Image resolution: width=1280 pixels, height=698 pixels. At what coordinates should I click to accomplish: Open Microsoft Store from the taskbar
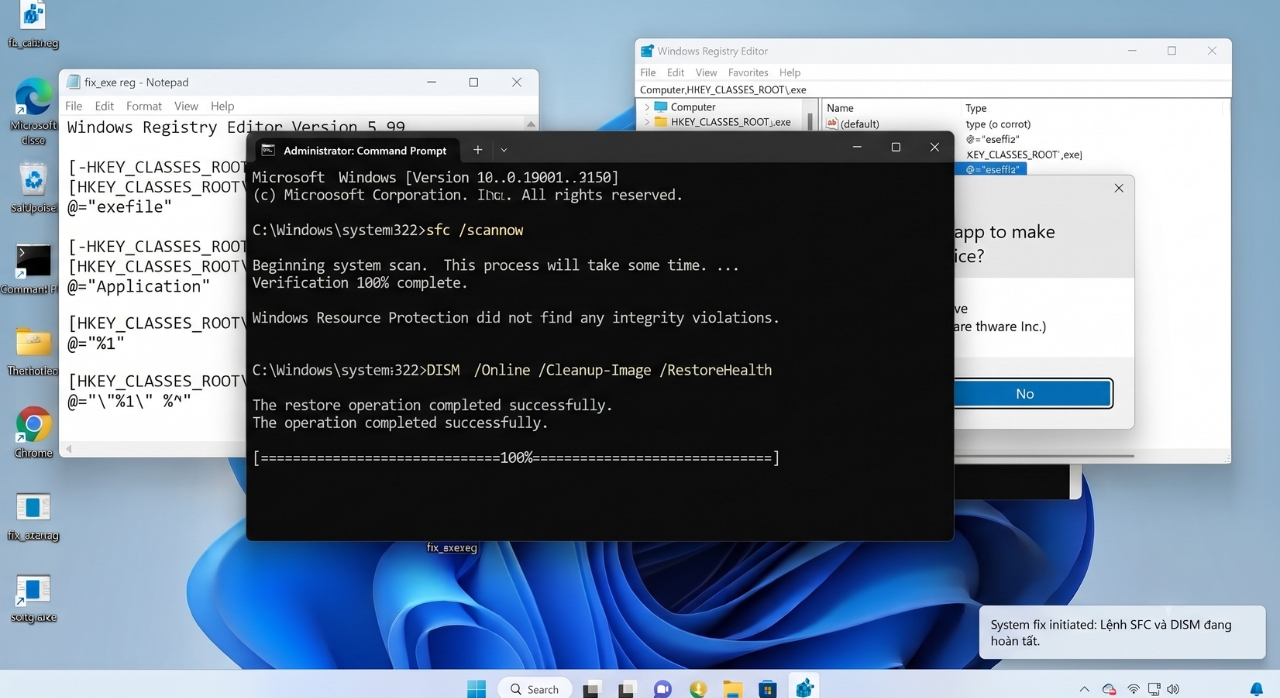coord(768,688)
